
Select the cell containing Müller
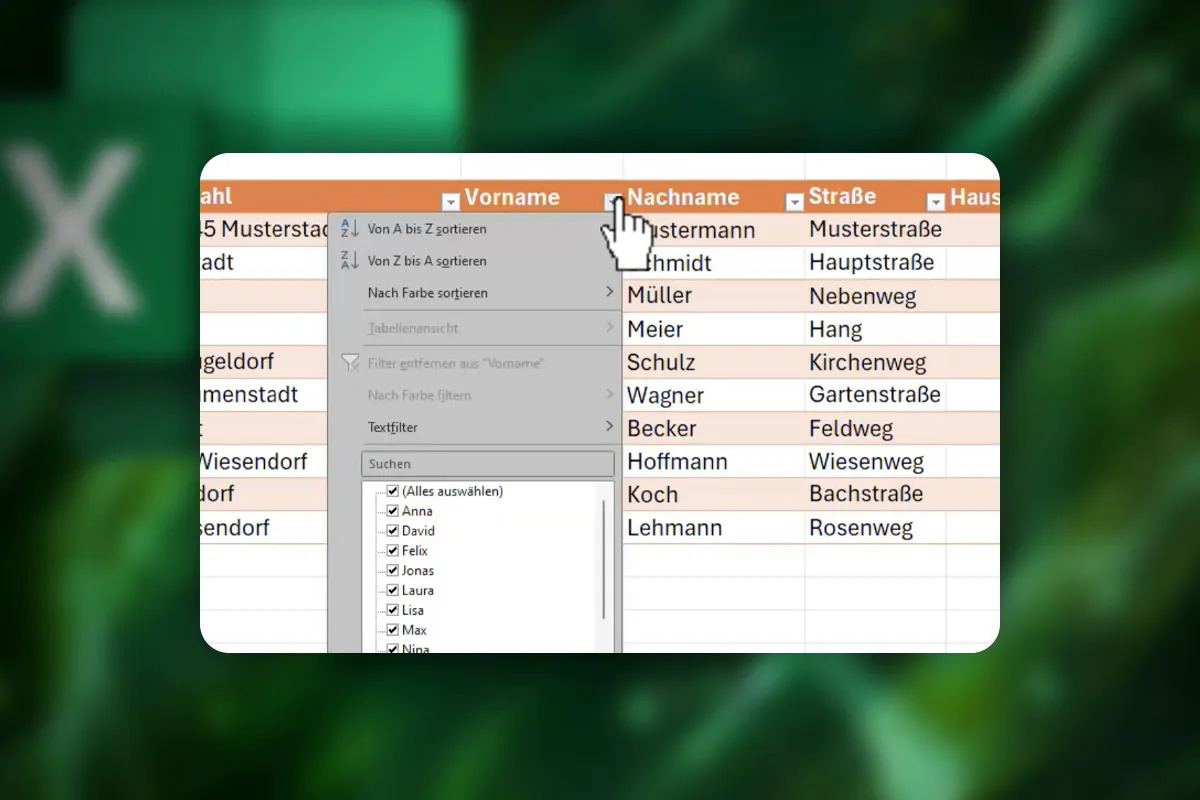(x=714, y=295)
